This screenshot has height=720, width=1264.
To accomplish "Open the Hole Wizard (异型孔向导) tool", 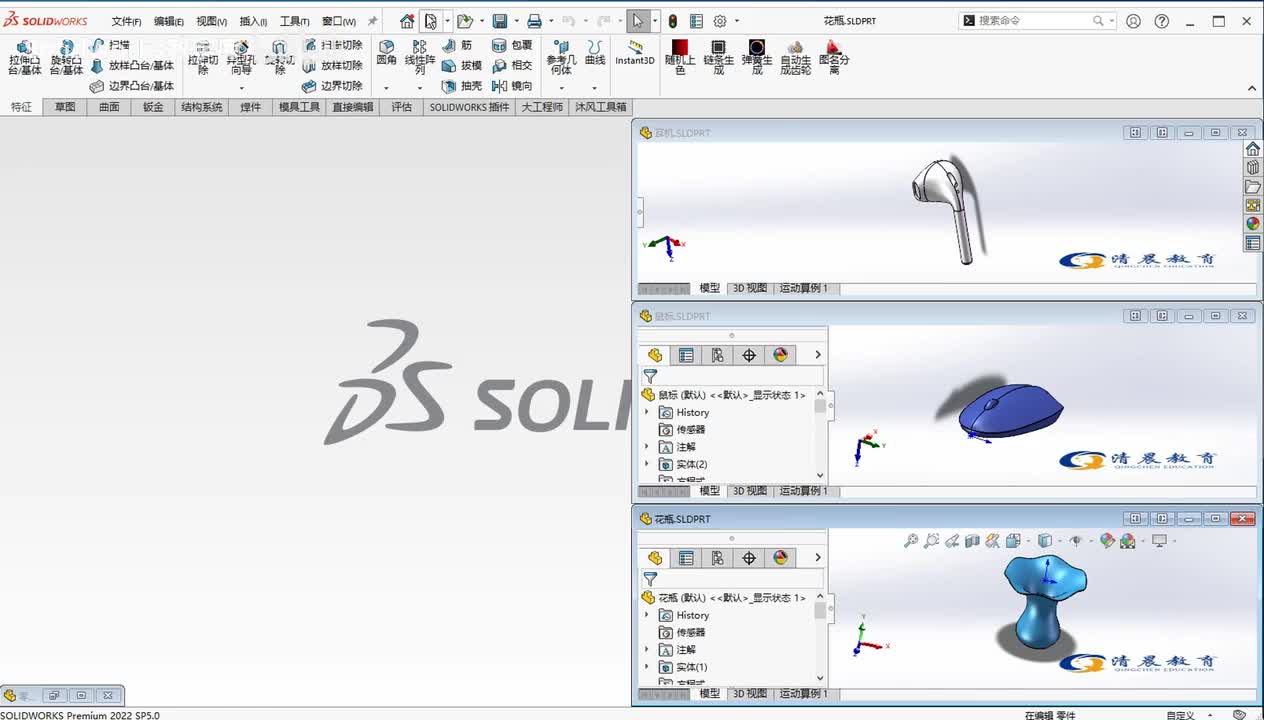I will [x=241, y=58].
